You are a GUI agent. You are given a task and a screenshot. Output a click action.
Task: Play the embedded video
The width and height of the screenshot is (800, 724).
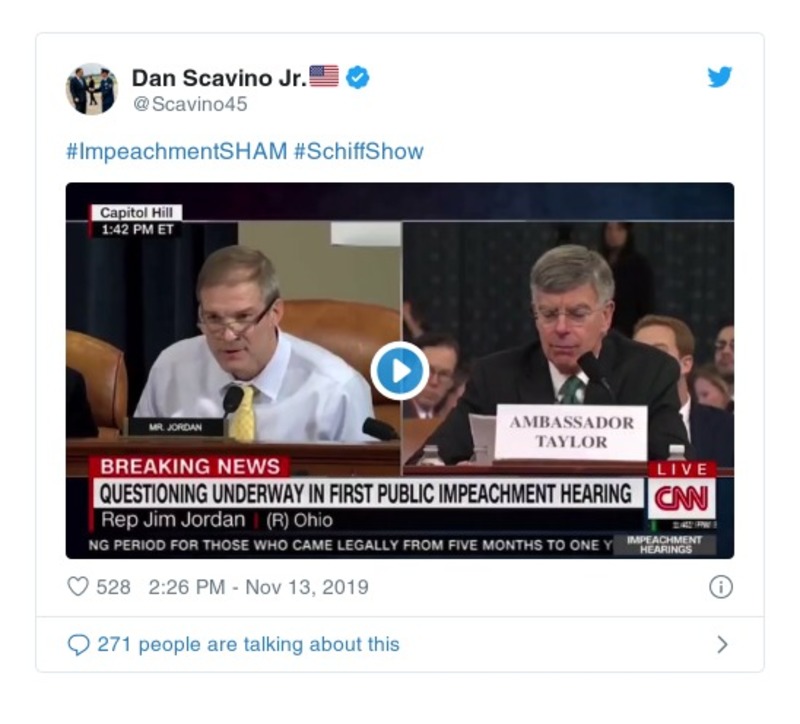tap(400, 371)
